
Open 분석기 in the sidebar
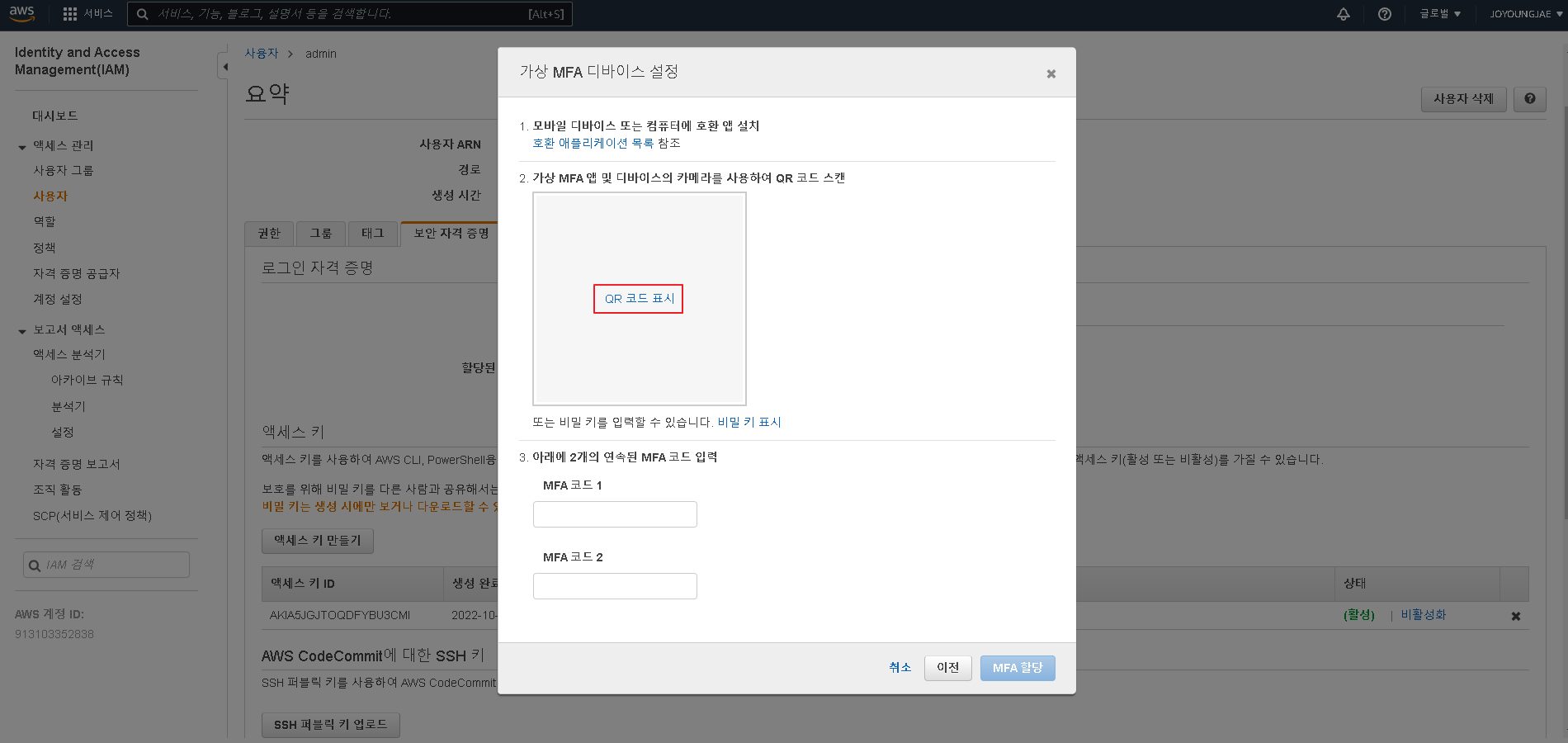coord(68,406)
